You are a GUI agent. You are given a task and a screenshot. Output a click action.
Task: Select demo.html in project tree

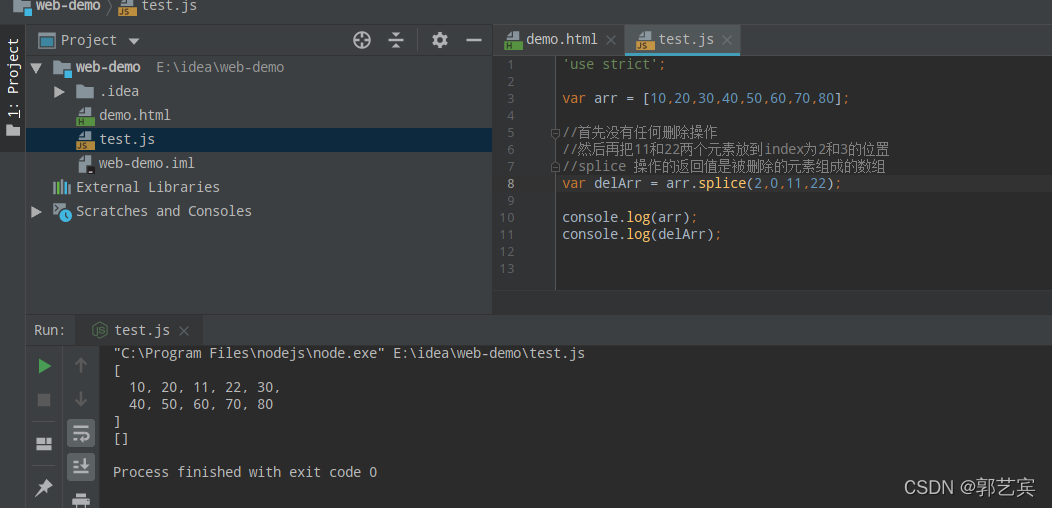[134, 115]
